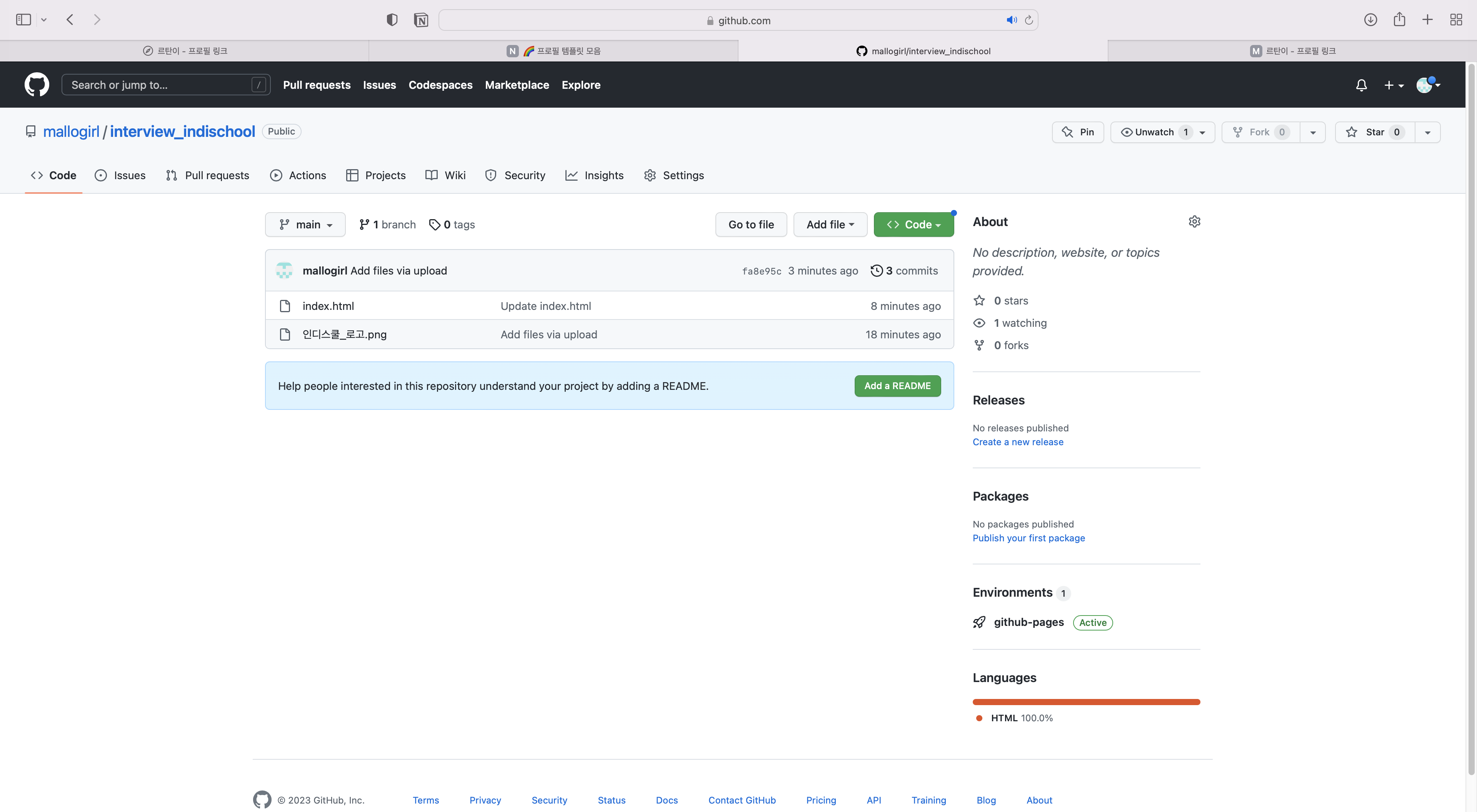Image resolution: width=1477 pixels, height=812 pixels.
Task: Mute the tab audio speaker icon
Action: [1012, 20]
